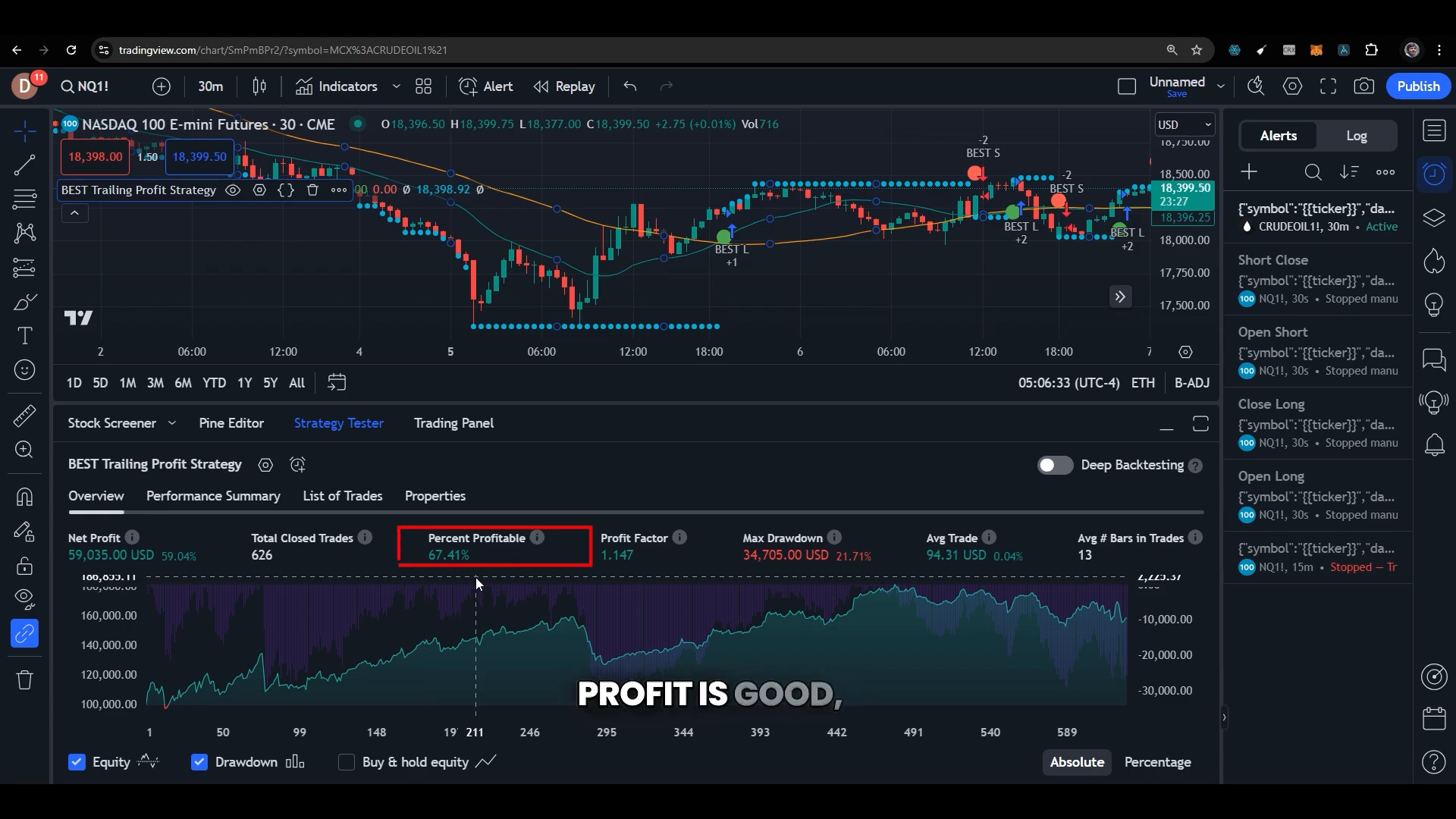Viewport: 1456px width, 819px height.
Task: Open the layout grid selector
Action: 424,86
